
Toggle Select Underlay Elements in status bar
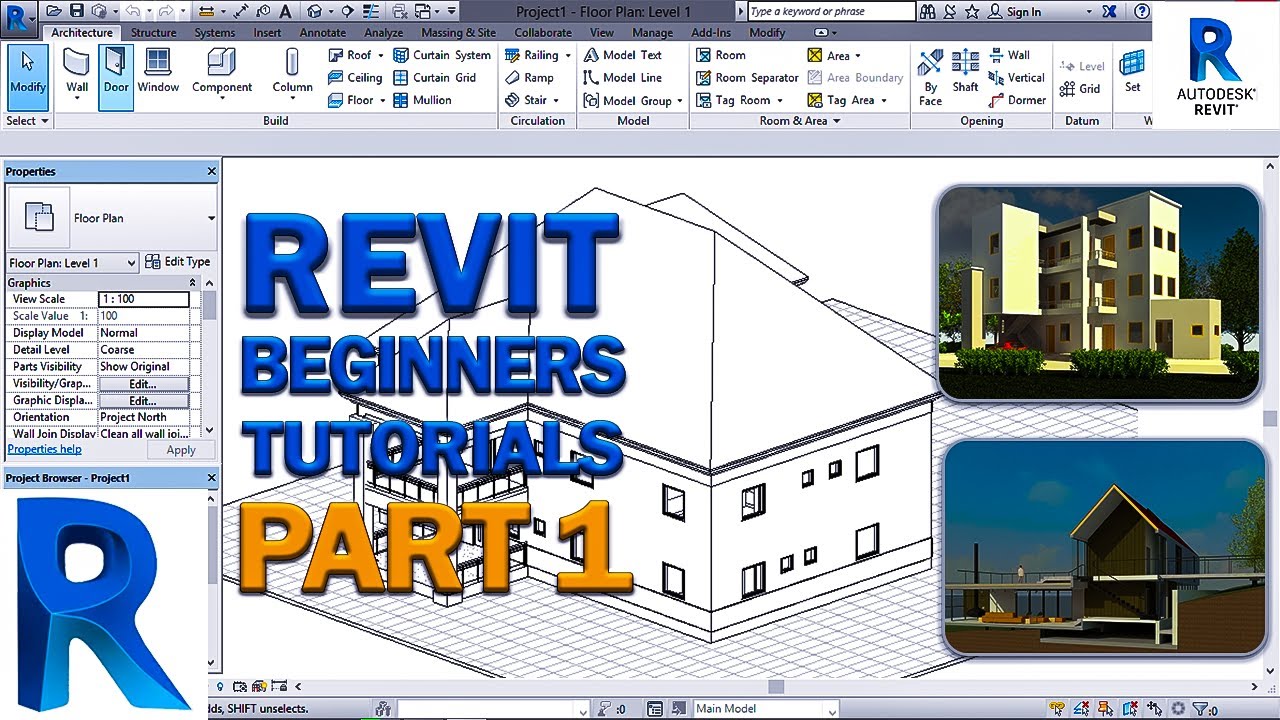tap(1082, 709)
